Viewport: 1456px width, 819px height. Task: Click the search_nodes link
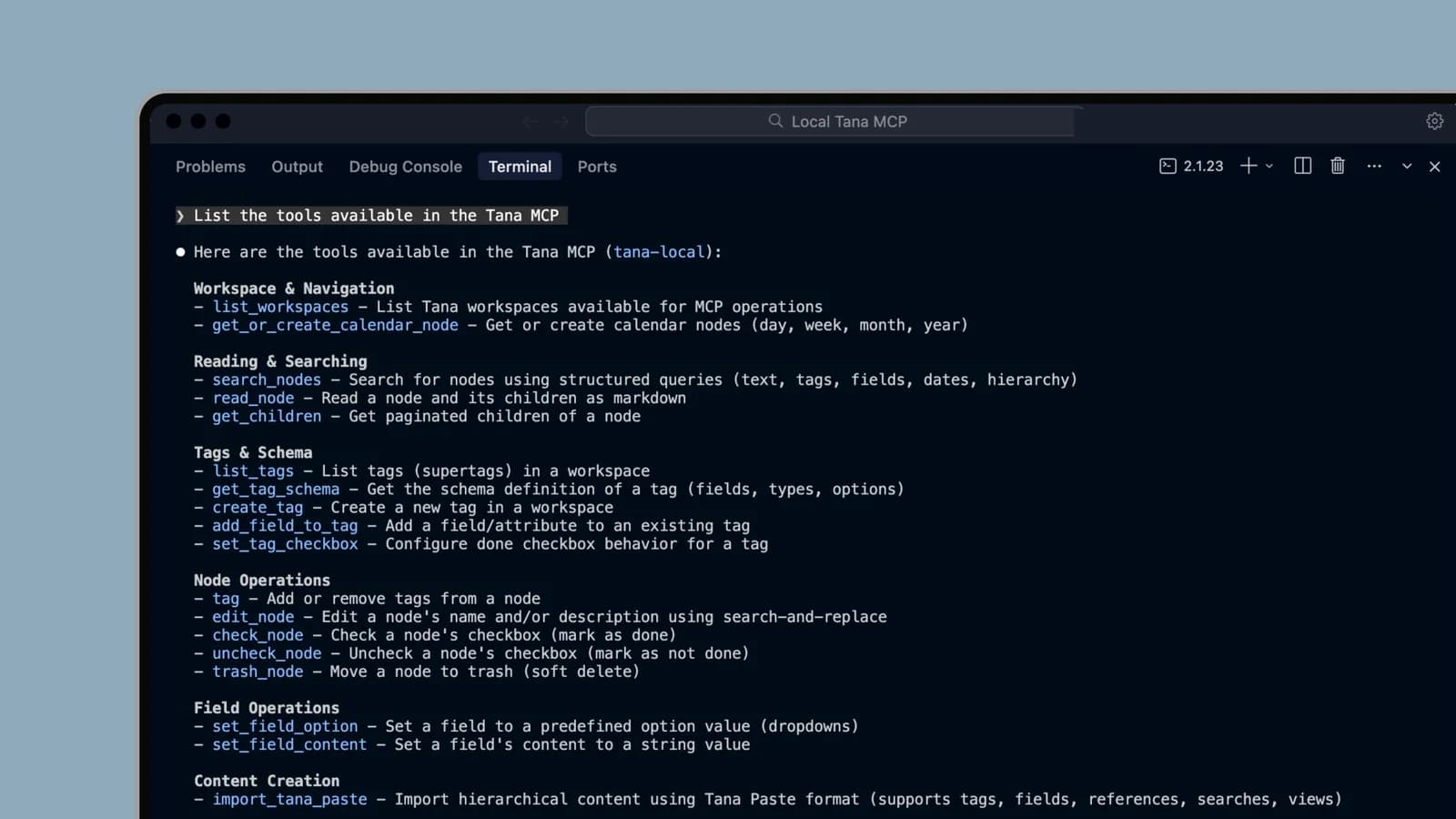(266, 379)
